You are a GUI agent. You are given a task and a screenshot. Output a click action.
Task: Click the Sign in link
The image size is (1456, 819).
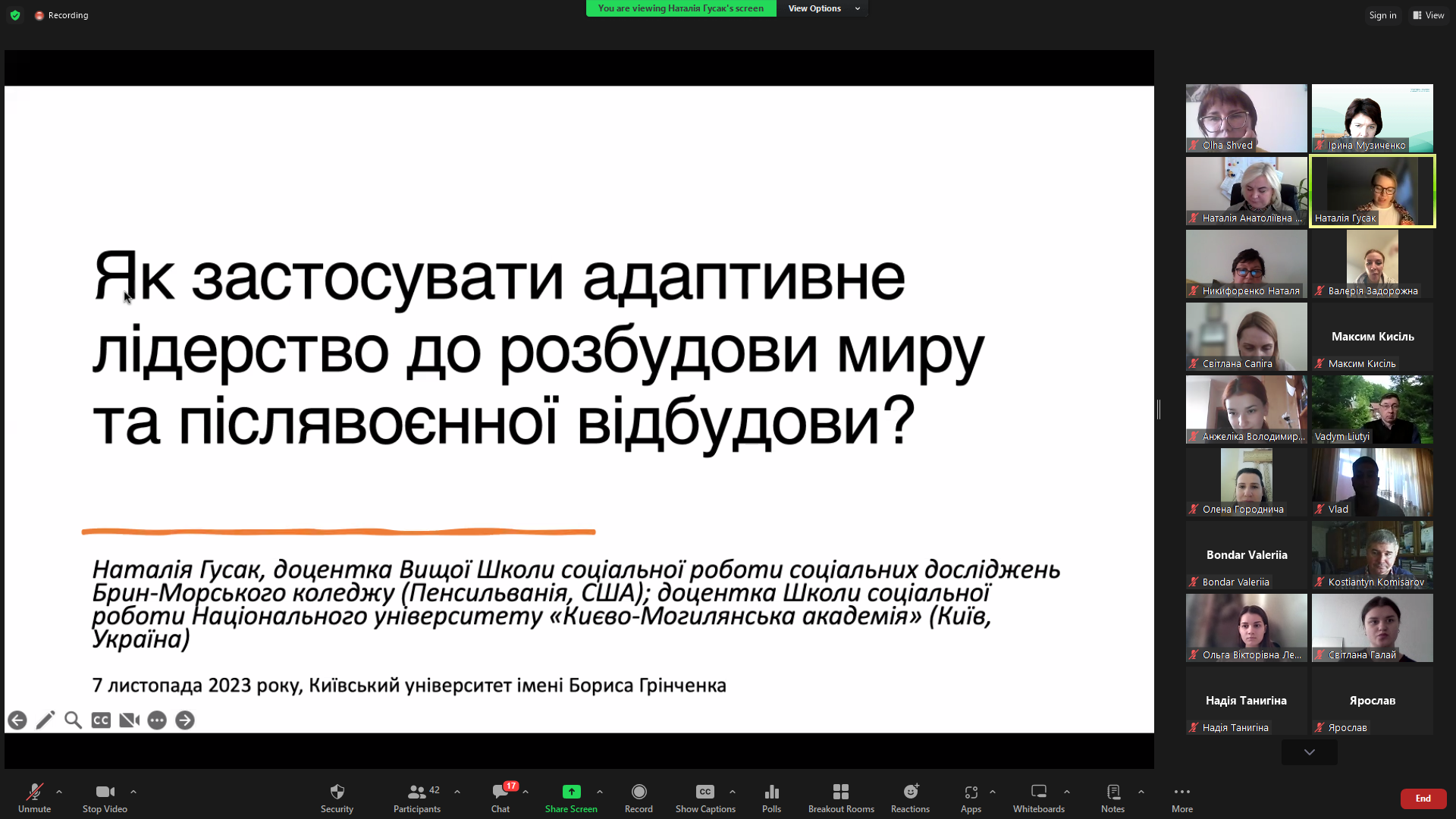click(1382, 14)
